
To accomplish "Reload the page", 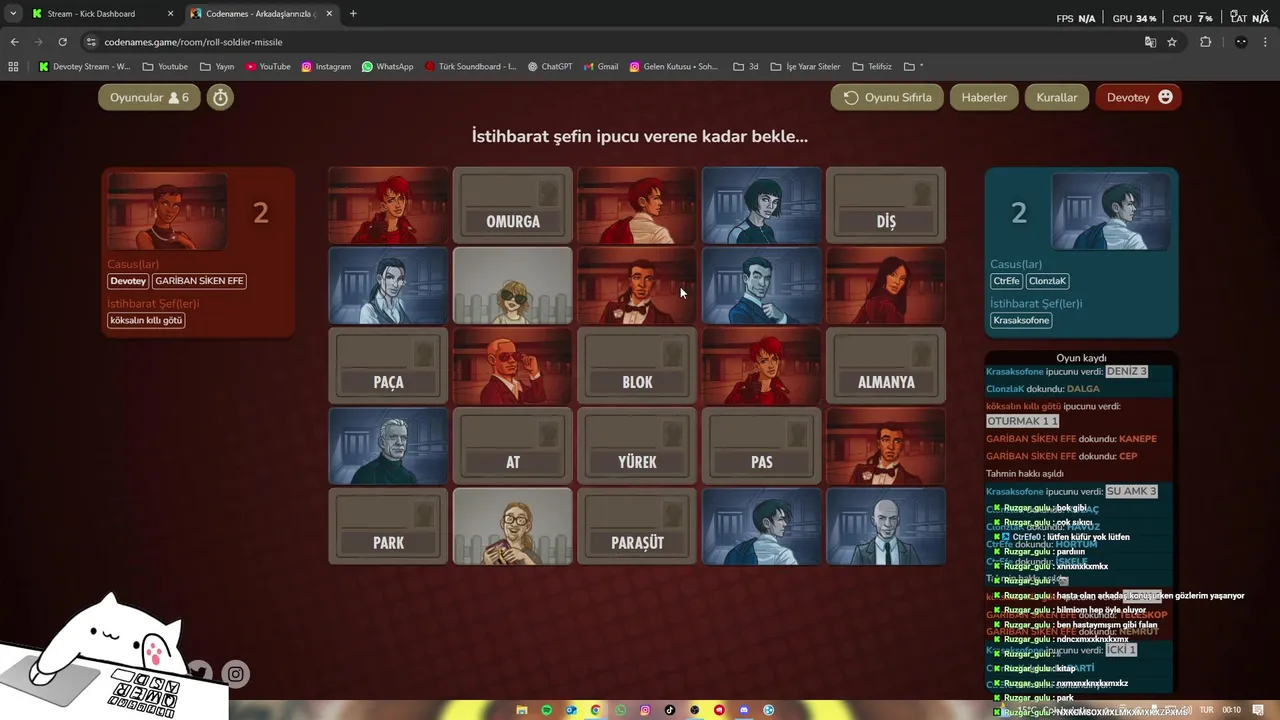I will tap(62, 42).
